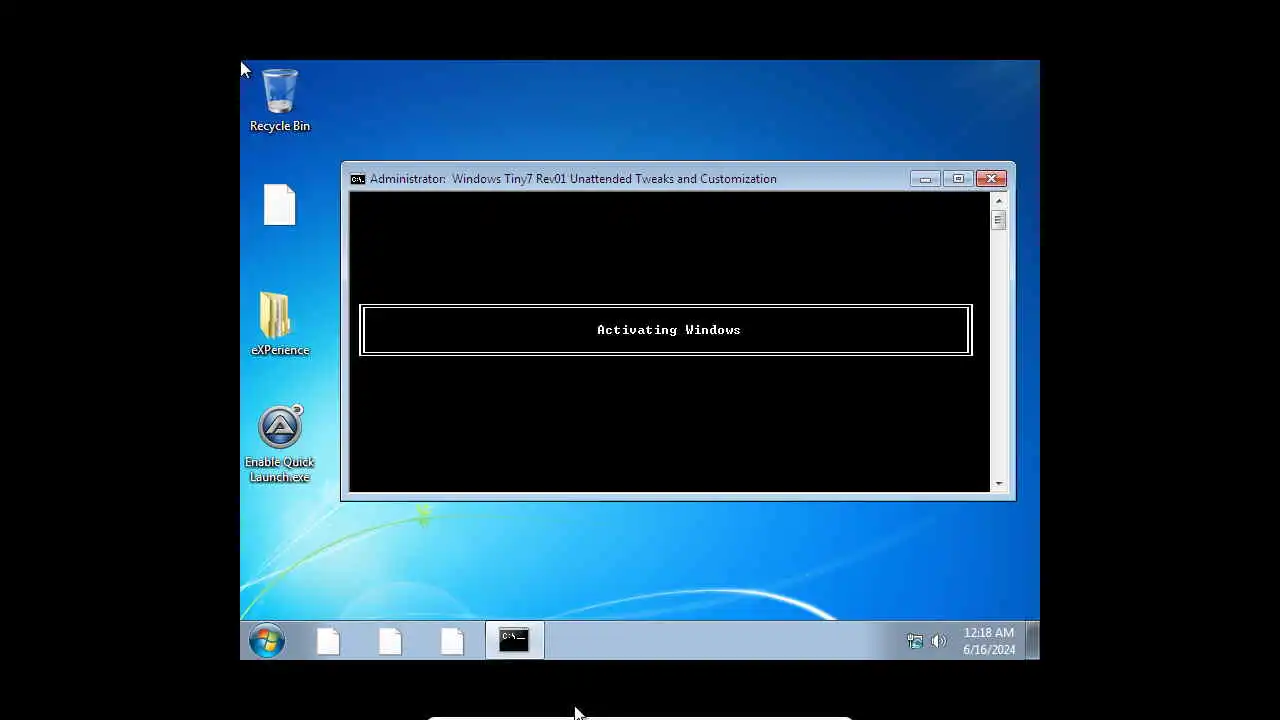Screen dimensions: 1280x720
Task: Select the unnamed blank file on desktop
Action: click(280, 205)
